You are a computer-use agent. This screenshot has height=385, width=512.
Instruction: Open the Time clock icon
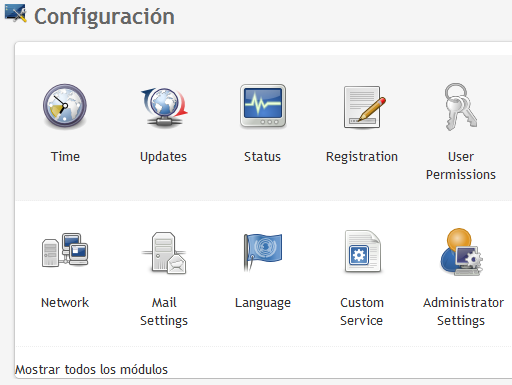click(x=65, y=106)
